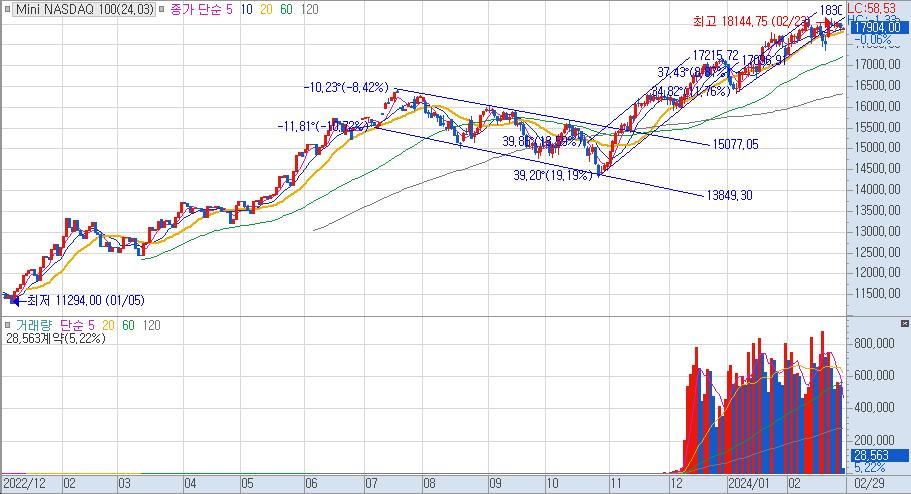Select the volume moving average 20 legend

click(108, 325)
